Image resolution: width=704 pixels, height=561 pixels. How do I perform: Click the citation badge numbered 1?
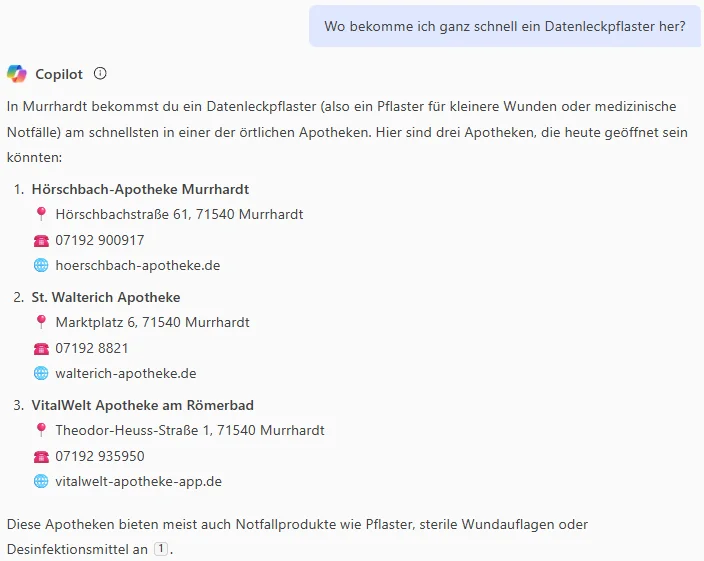click(161, 548)
